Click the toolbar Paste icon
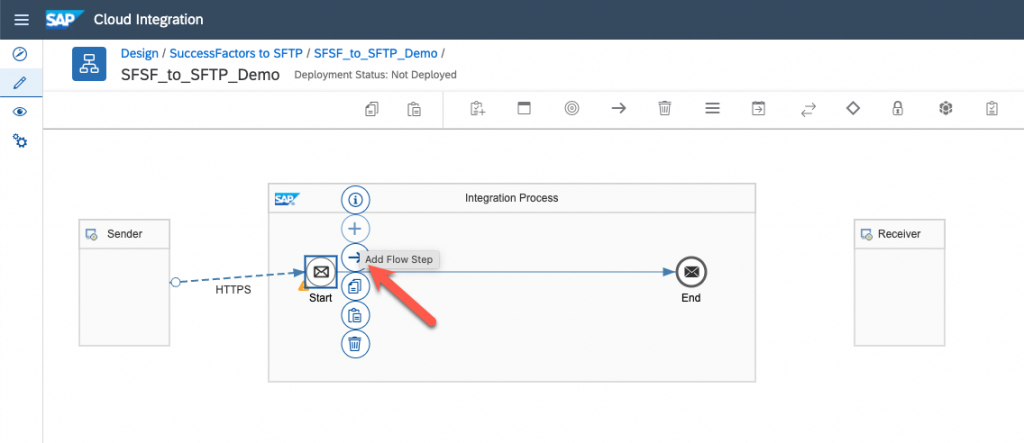The height and width of the screenshot is (443, 1024). pyautogui.click(x=414, y=109)
